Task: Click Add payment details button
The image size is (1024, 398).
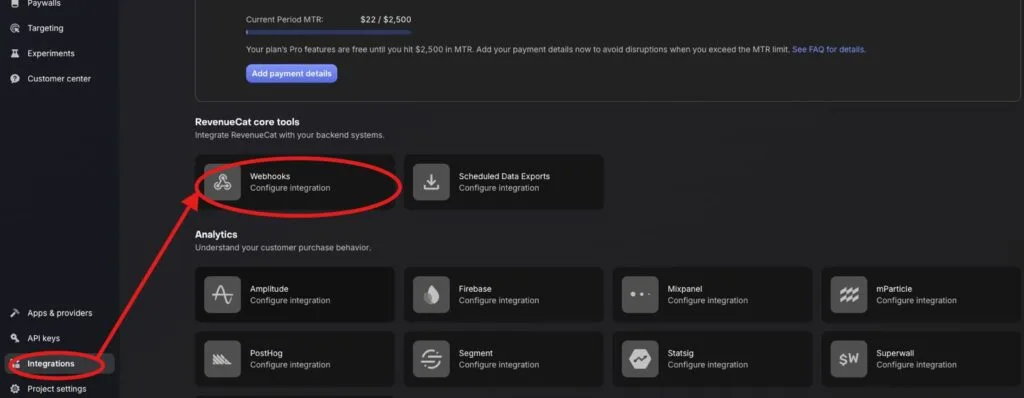Action: pyautogui.click(x=291, y=73)
